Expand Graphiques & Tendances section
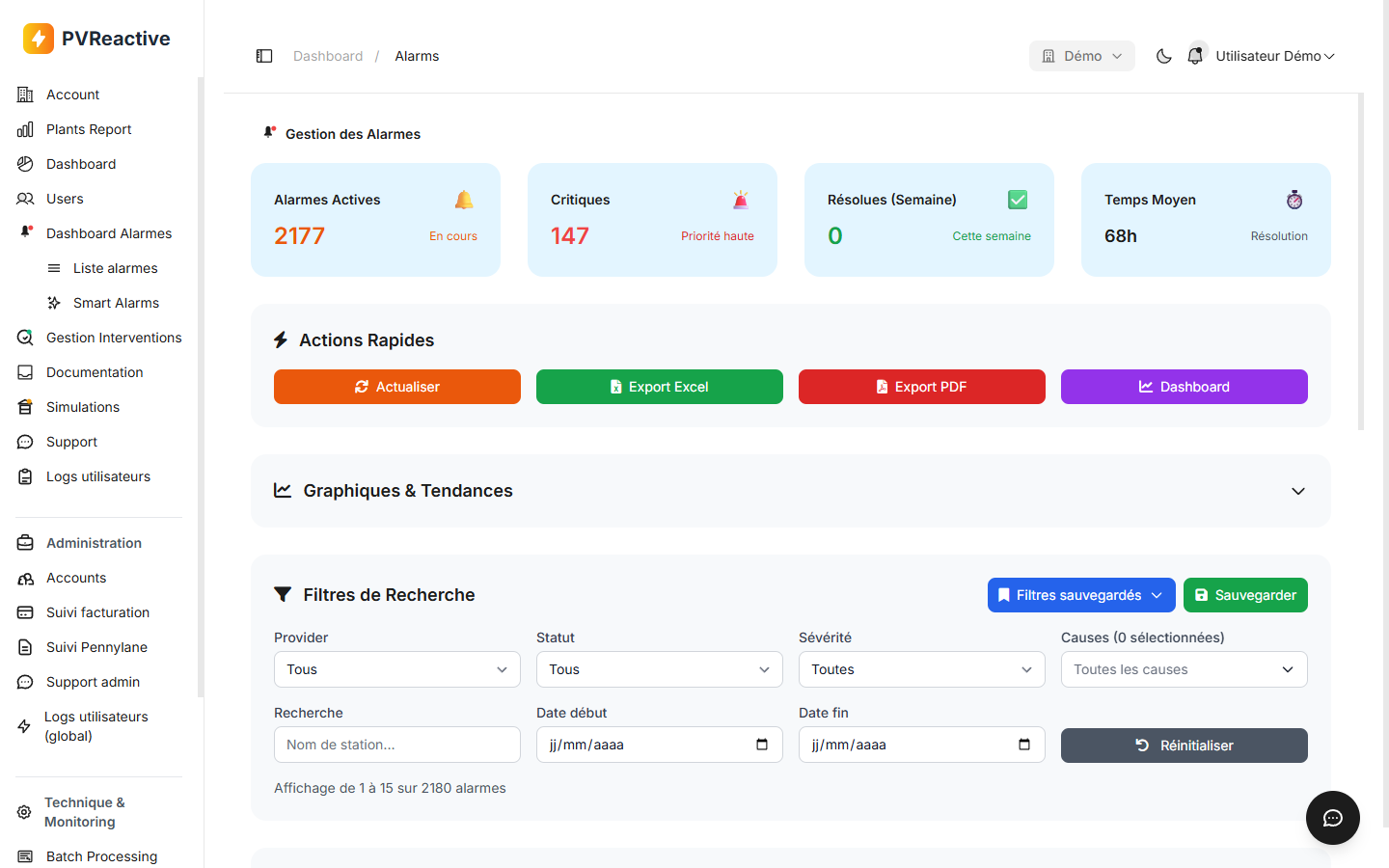1389x868 pixels. (1298, 491)
